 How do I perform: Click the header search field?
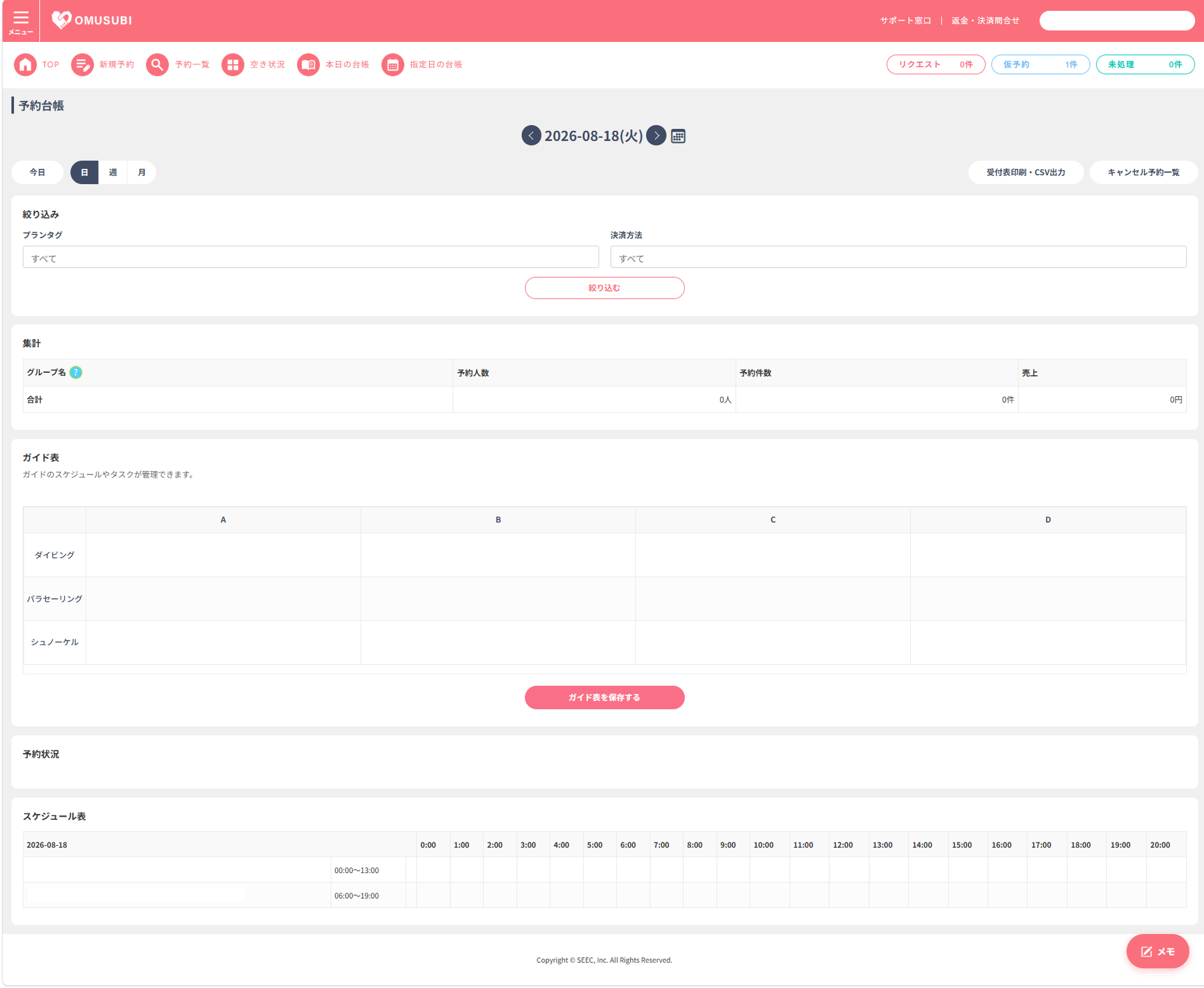pos(1116,20)
